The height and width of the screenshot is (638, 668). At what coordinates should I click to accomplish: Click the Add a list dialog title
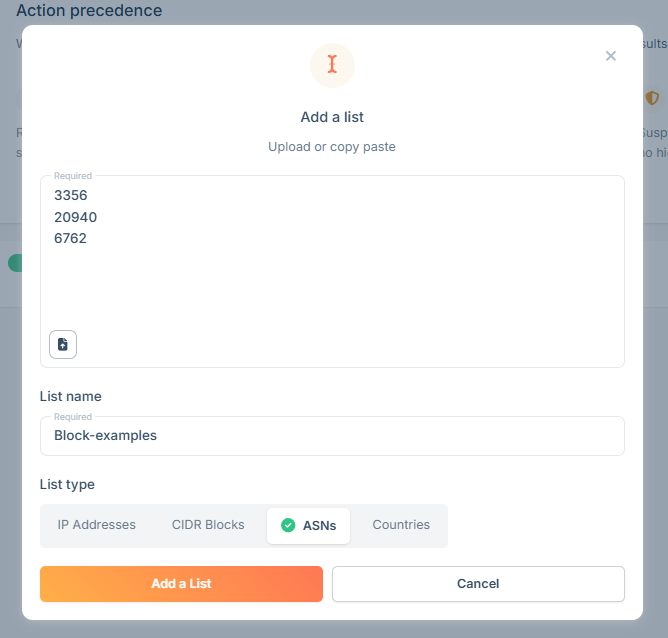click(x=332, y=117)
